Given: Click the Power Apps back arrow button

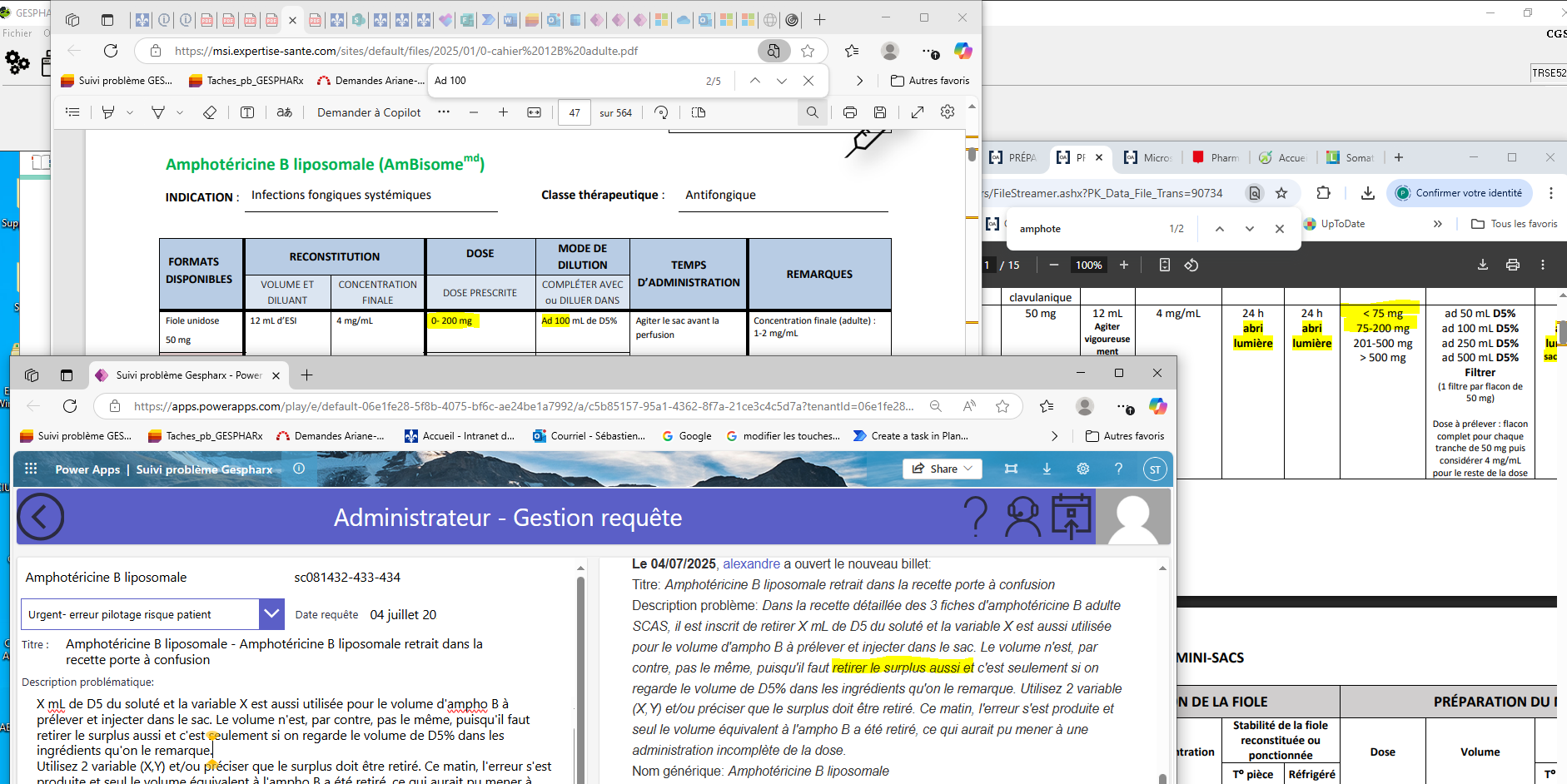Looking at the screenshot, I should click(41, 517).
